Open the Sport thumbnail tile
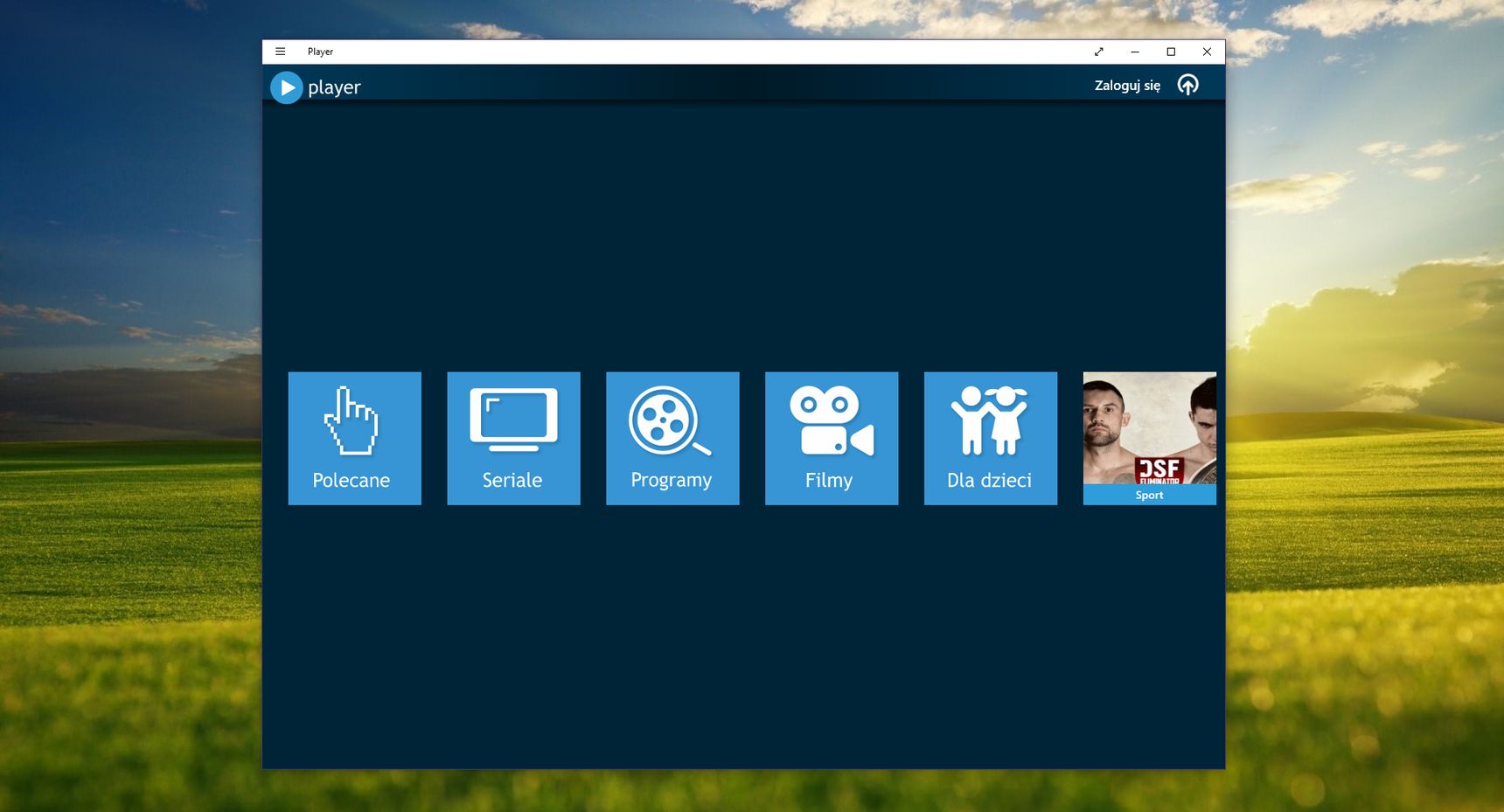 (x=1150, y=438)
